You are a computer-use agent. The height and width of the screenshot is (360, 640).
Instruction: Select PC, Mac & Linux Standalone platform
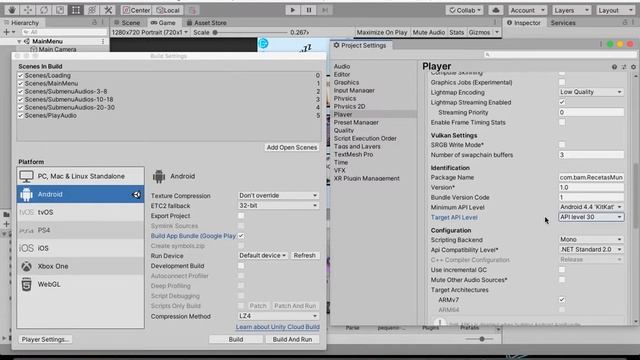click(80, 176)
